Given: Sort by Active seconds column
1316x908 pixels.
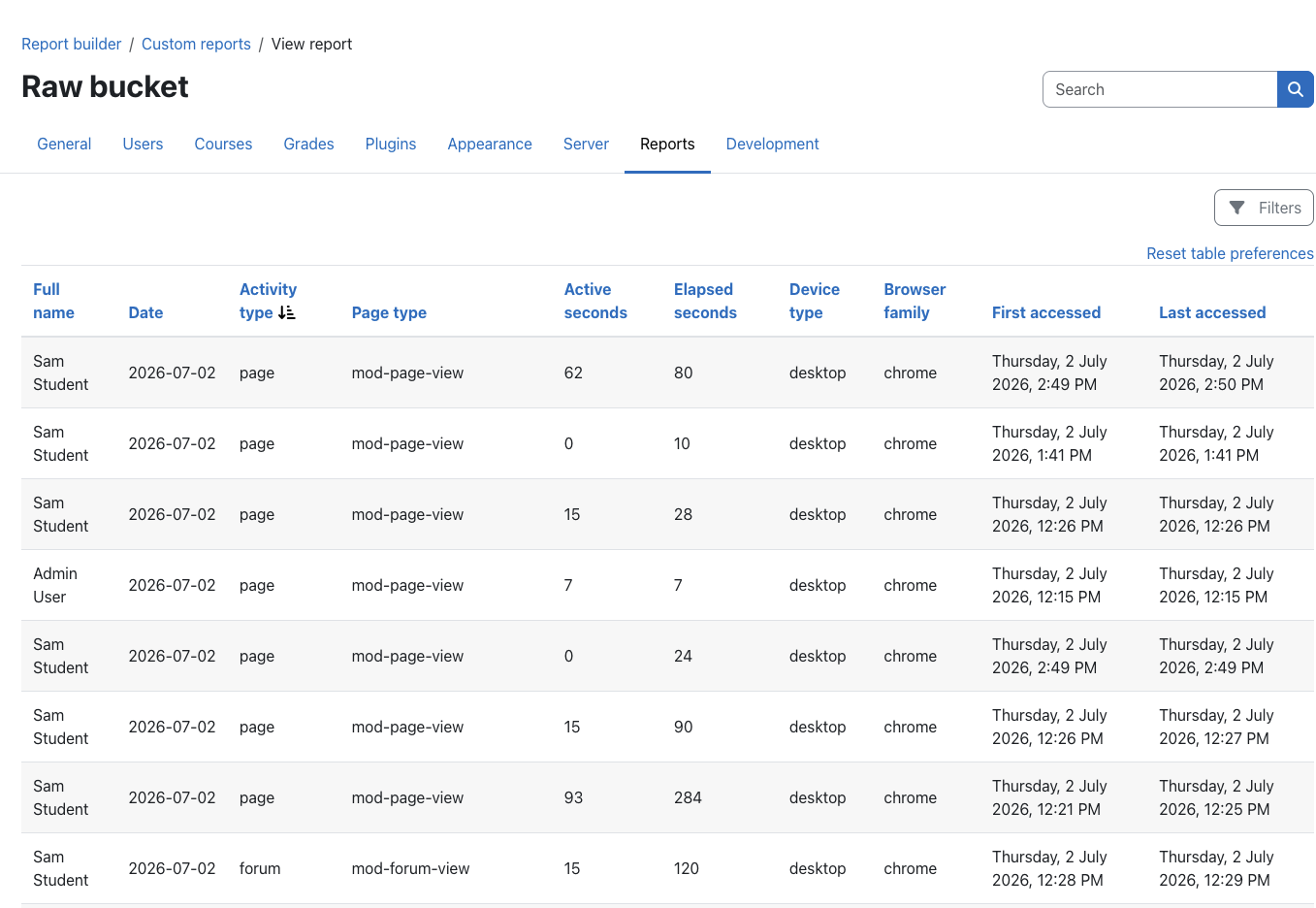Looking at the screenshot, I should point(595,301).
